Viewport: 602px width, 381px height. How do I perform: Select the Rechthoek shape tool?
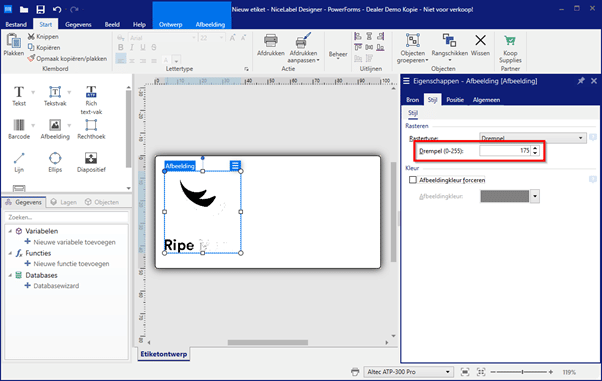[x=91, y=129]
